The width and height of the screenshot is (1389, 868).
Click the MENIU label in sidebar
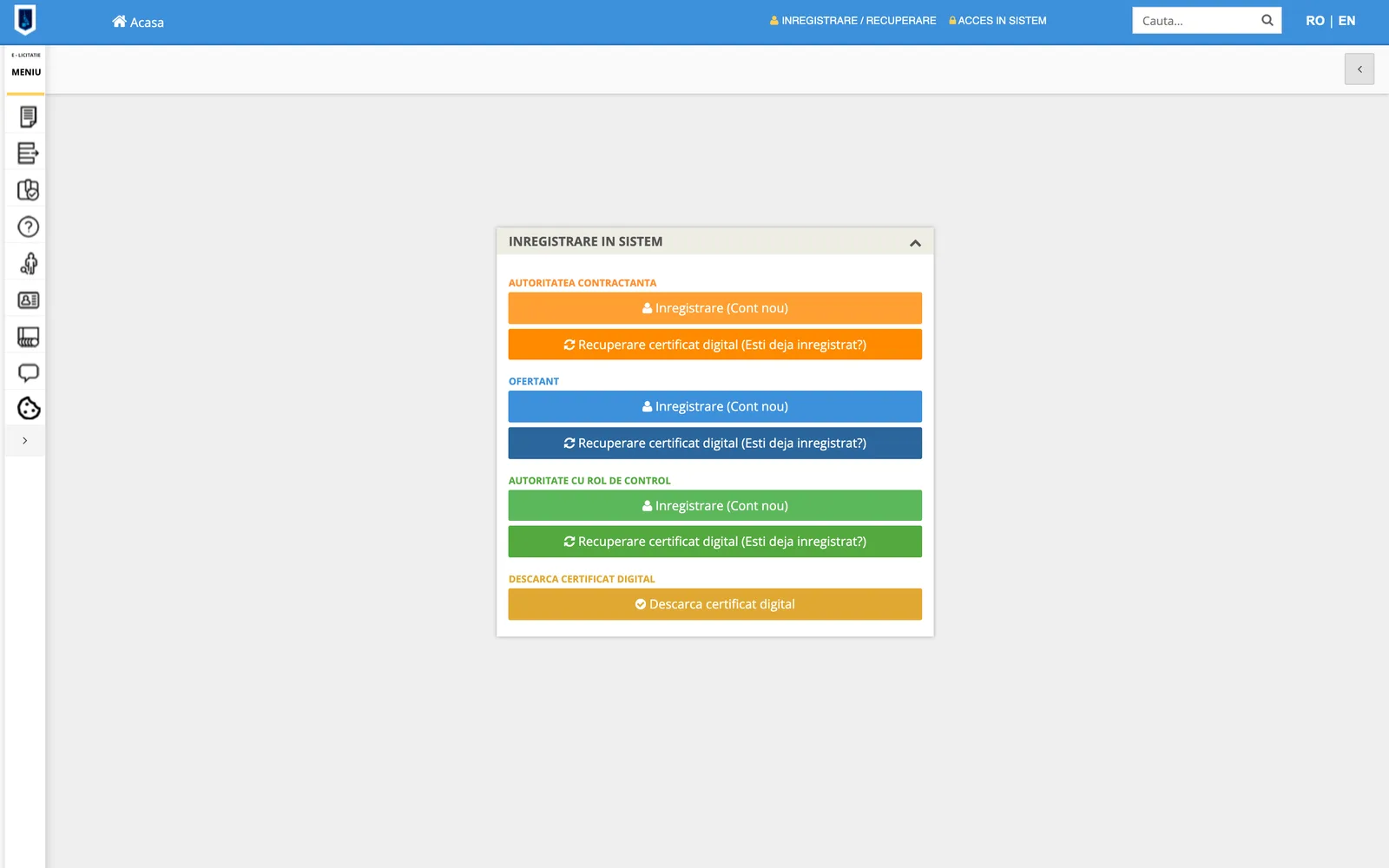click(26, 72)
